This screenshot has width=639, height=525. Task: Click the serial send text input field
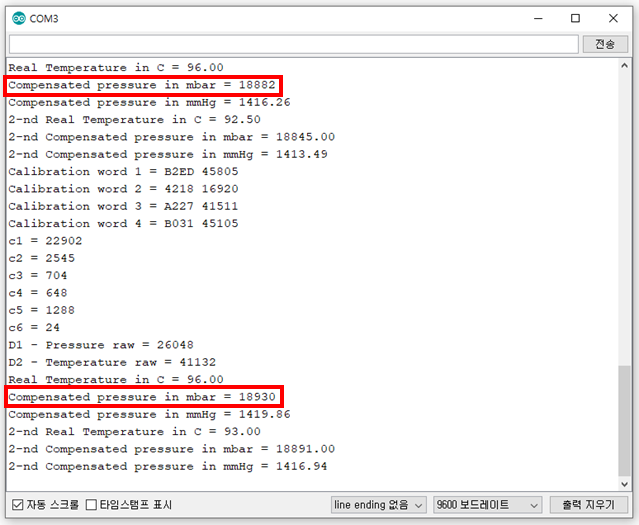point(293,44)
